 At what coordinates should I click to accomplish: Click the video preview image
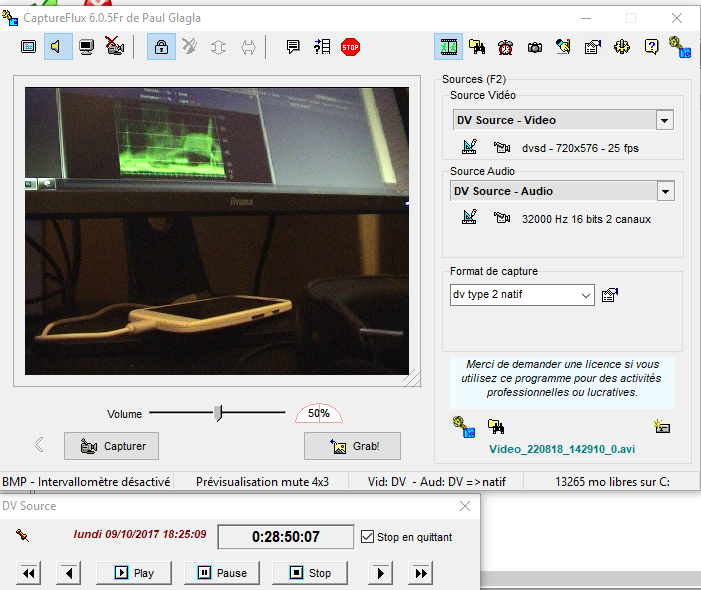click(217, 231)
